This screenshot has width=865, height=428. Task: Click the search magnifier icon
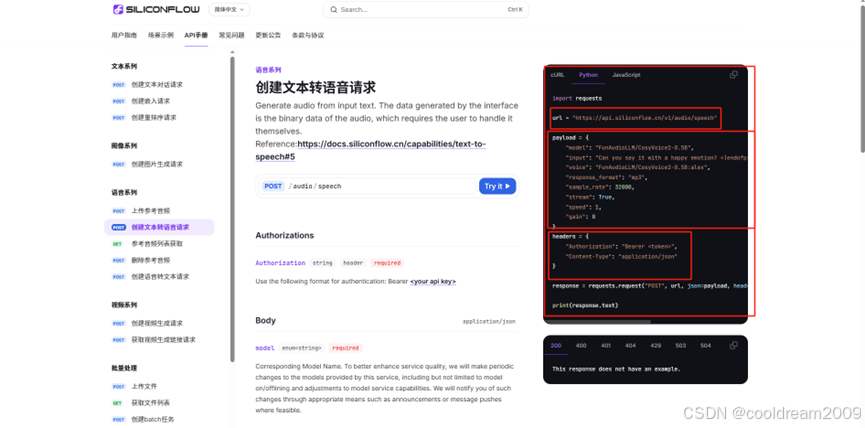point(334,9)
